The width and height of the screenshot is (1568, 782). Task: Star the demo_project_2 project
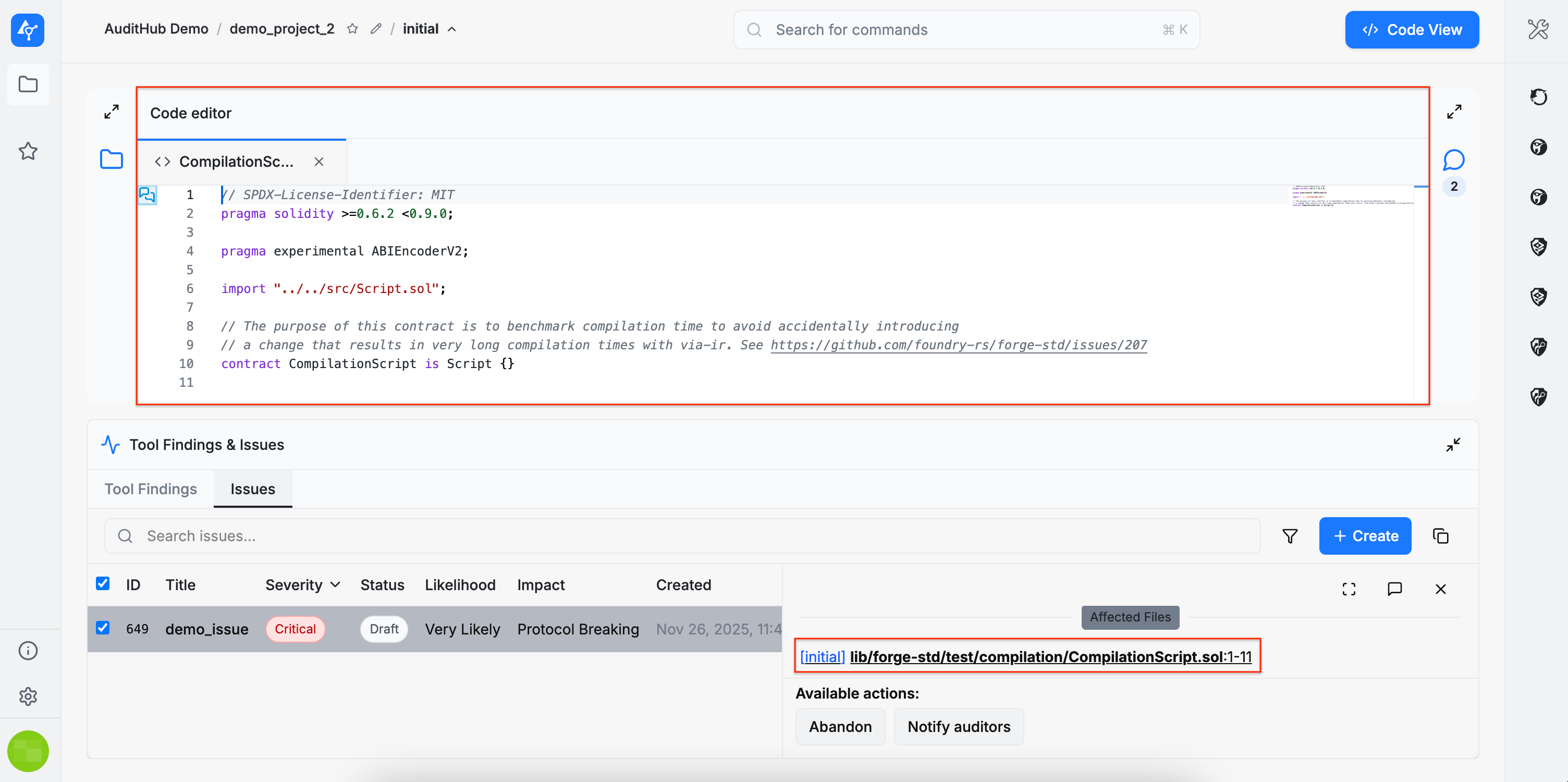pyautogui.click(x=352, y=29)
